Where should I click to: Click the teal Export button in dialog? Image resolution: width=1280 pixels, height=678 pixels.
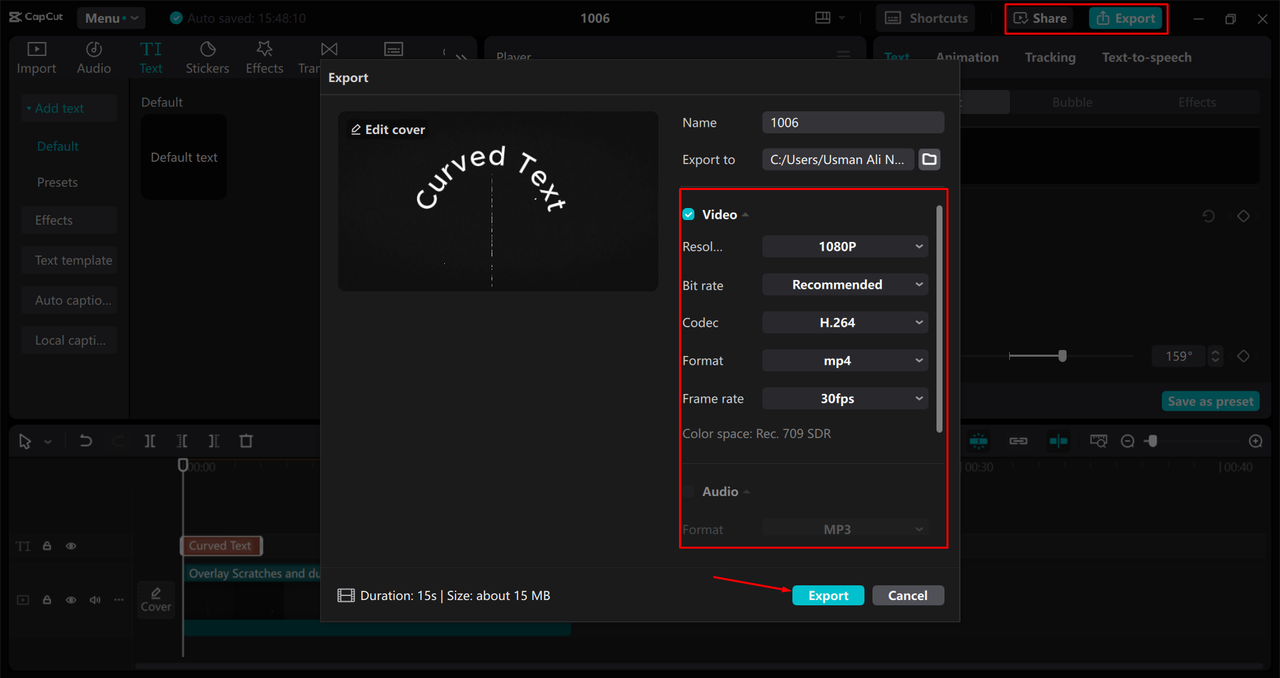(828, 595)
